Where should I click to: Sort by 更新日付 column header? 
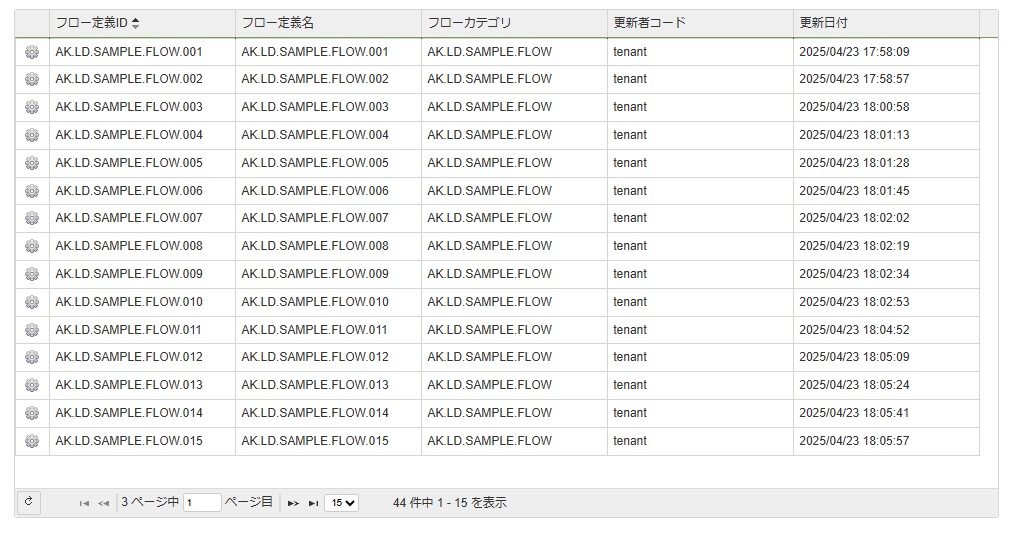click(x=824, y=23)
